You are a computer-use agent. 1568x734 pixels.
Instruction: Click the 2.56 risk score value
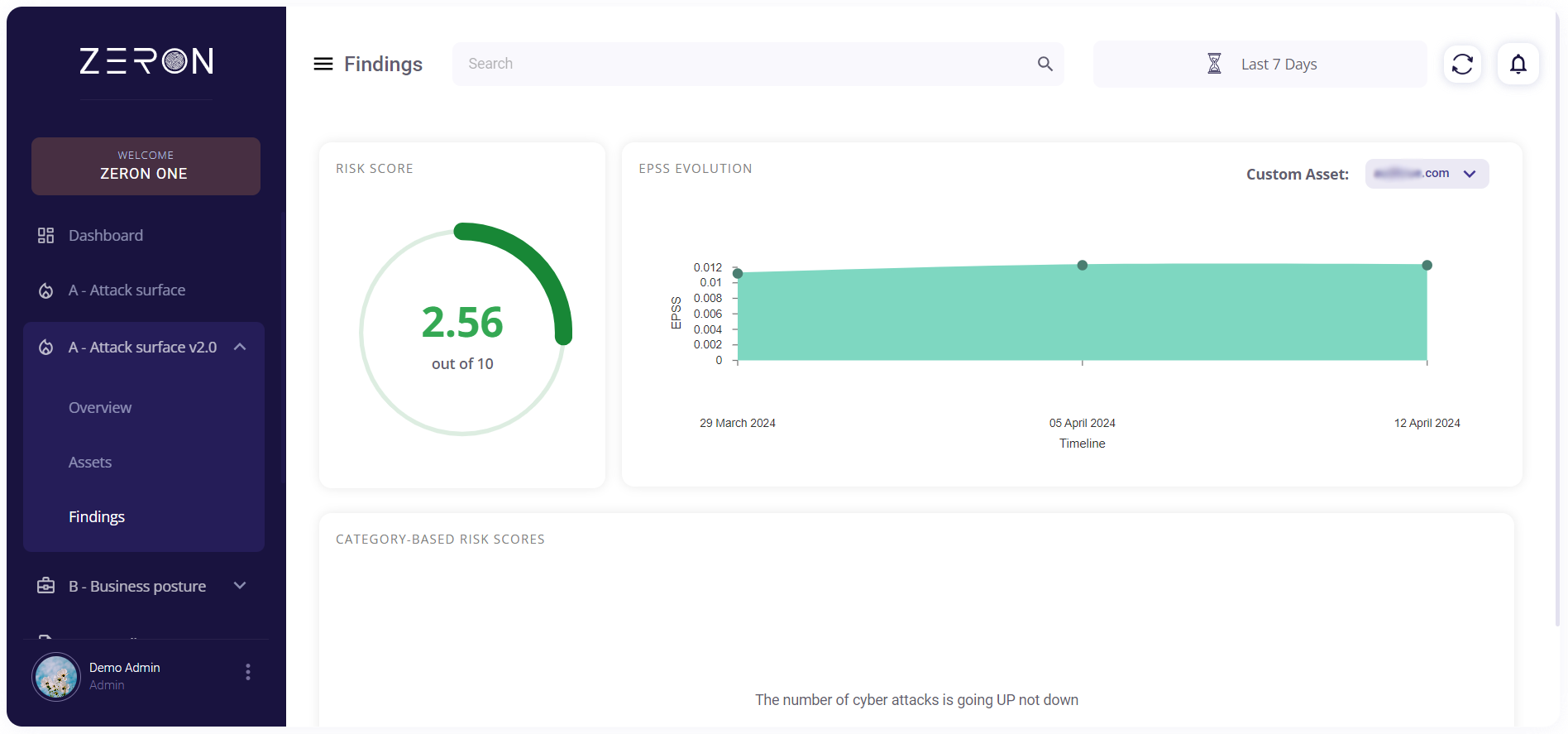pos(462,322)
